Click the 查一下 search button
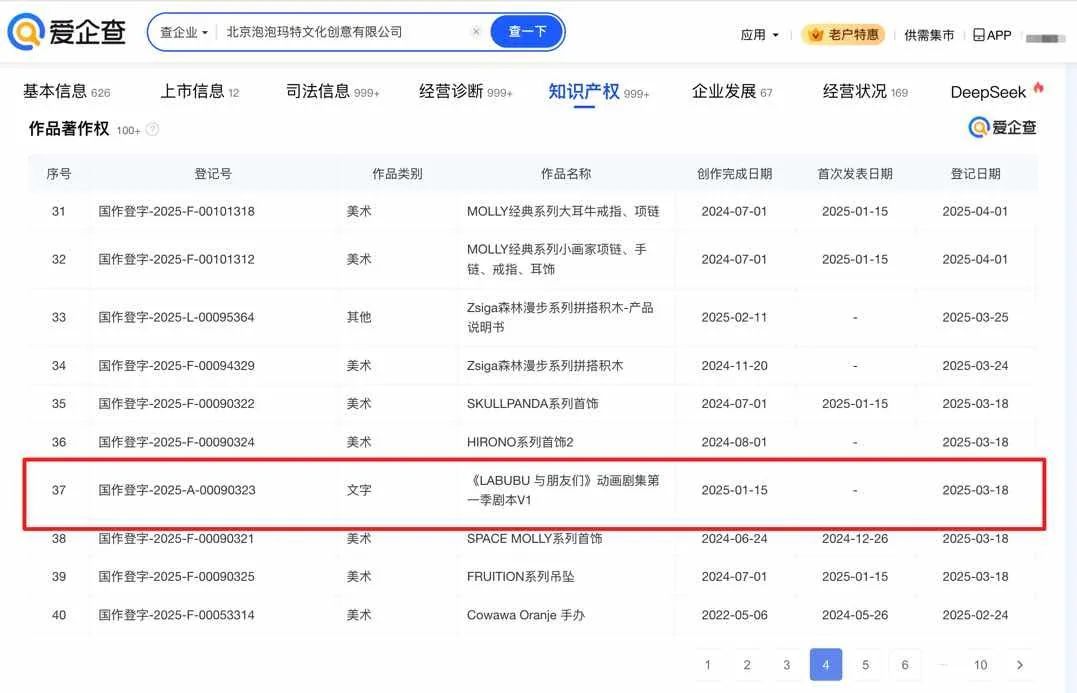The width and height of the screenshot is (1077, 693). tap(527, 32)
